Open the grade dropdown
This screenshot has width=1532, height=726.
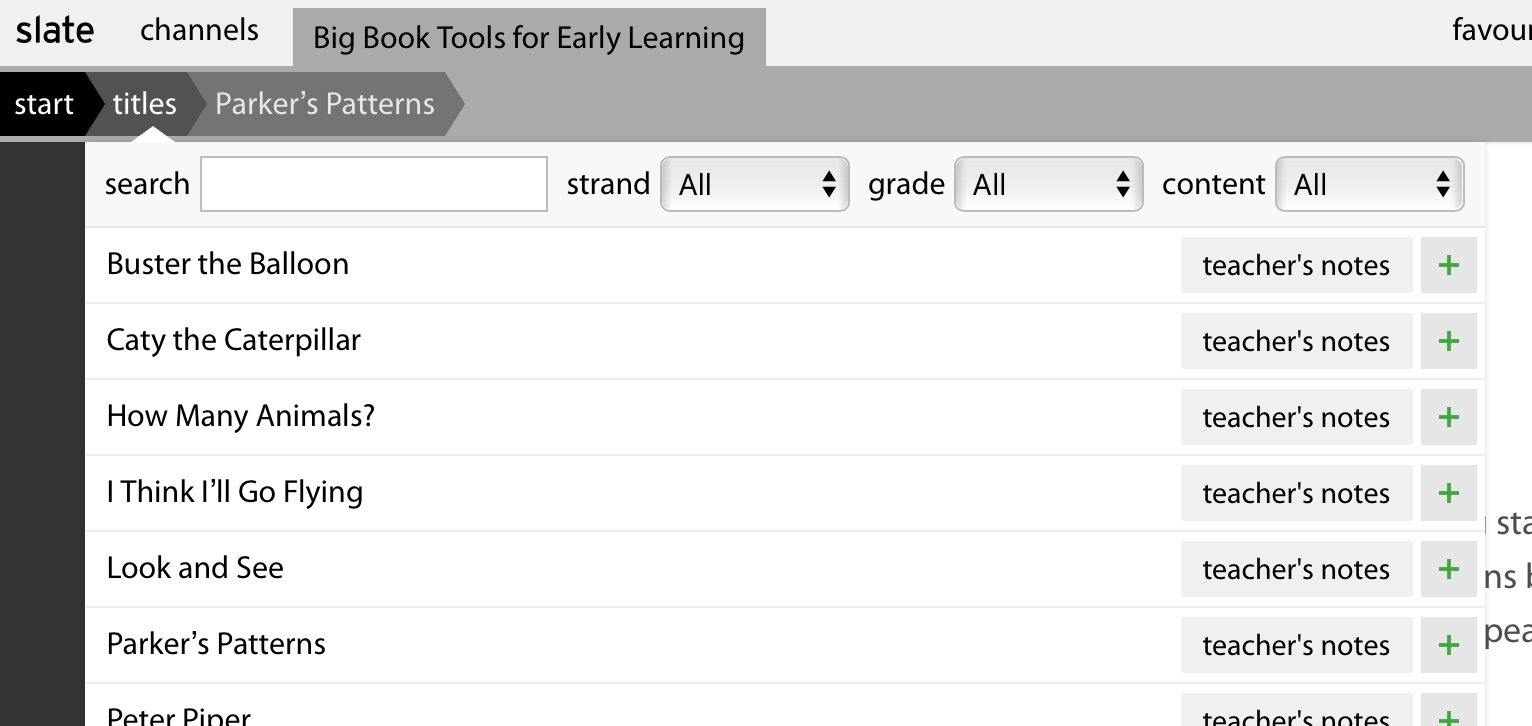pyautogui.click(x=1049, y=184)
